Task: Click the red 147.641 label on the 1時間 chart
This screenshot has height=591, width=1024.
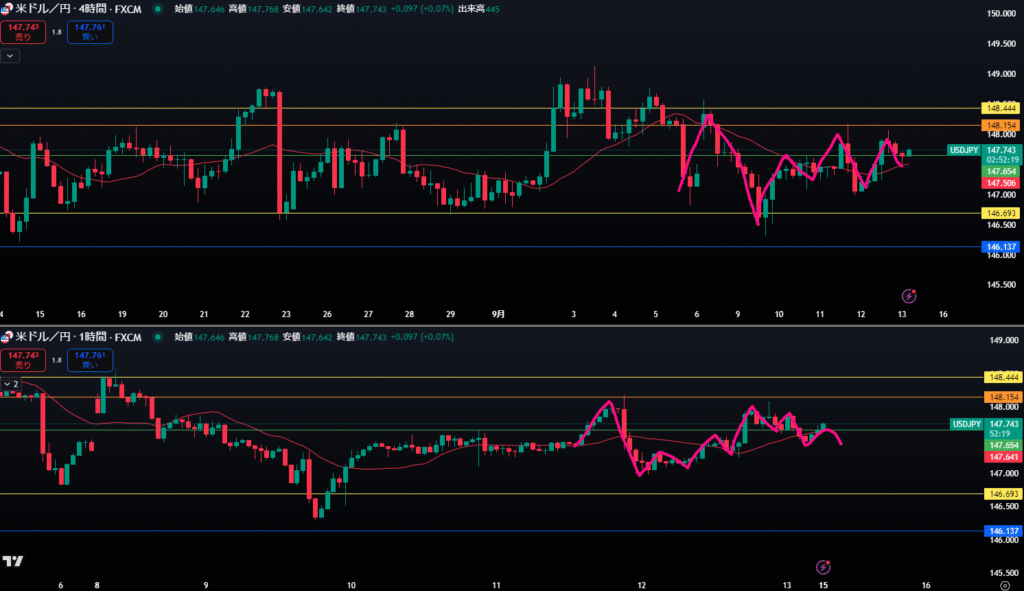Action: tap(1003, 457)
